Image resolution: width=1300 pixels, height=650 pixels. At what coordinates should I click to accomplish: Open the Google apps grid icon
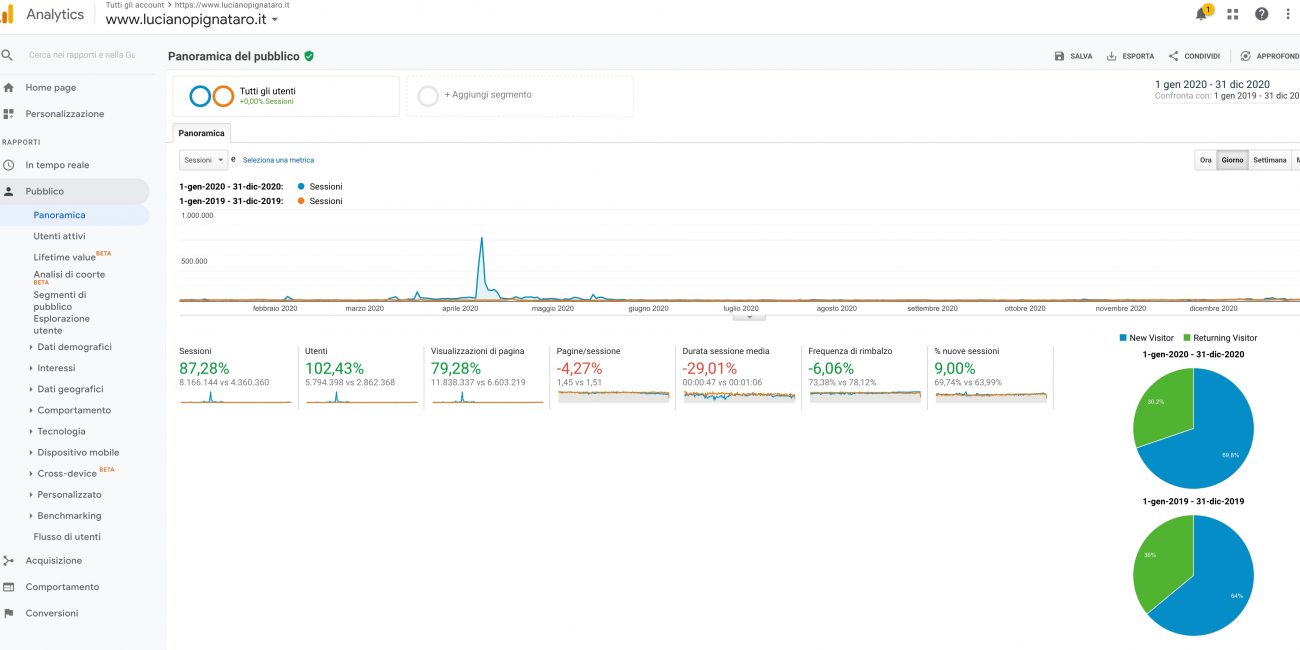point(1232,14)
